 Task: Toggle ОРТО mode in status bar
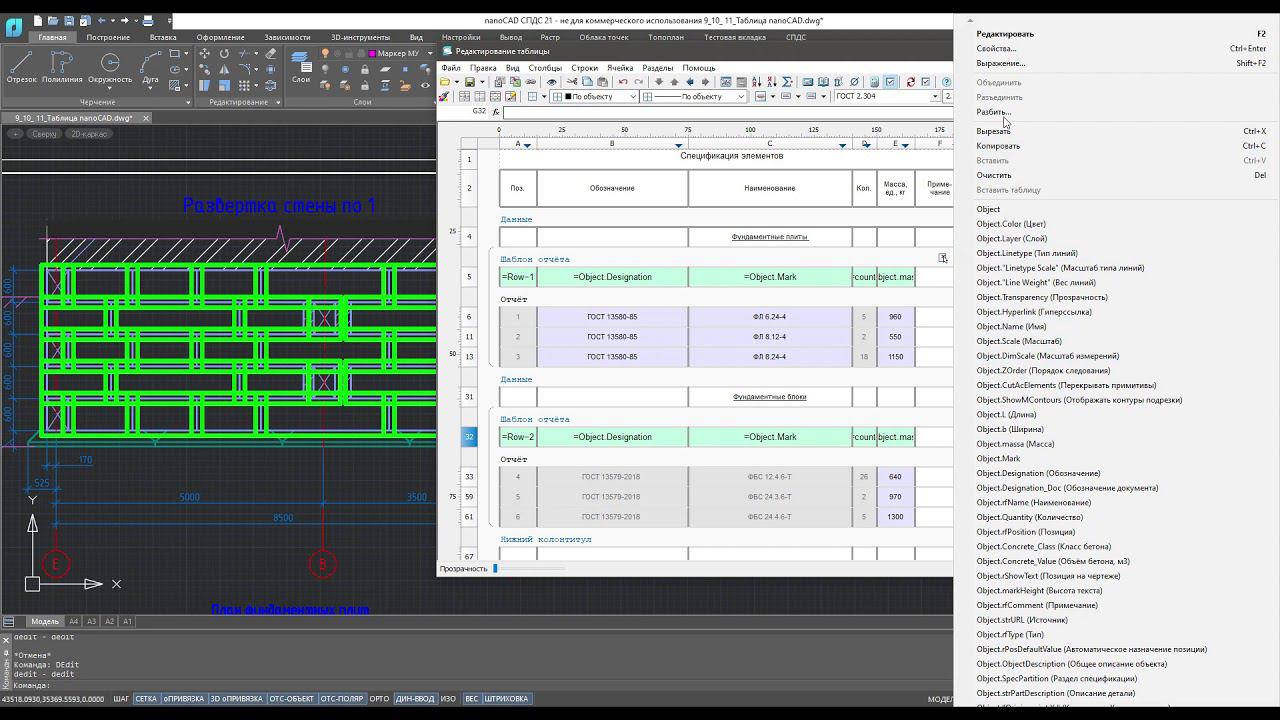tap(379, 699)
